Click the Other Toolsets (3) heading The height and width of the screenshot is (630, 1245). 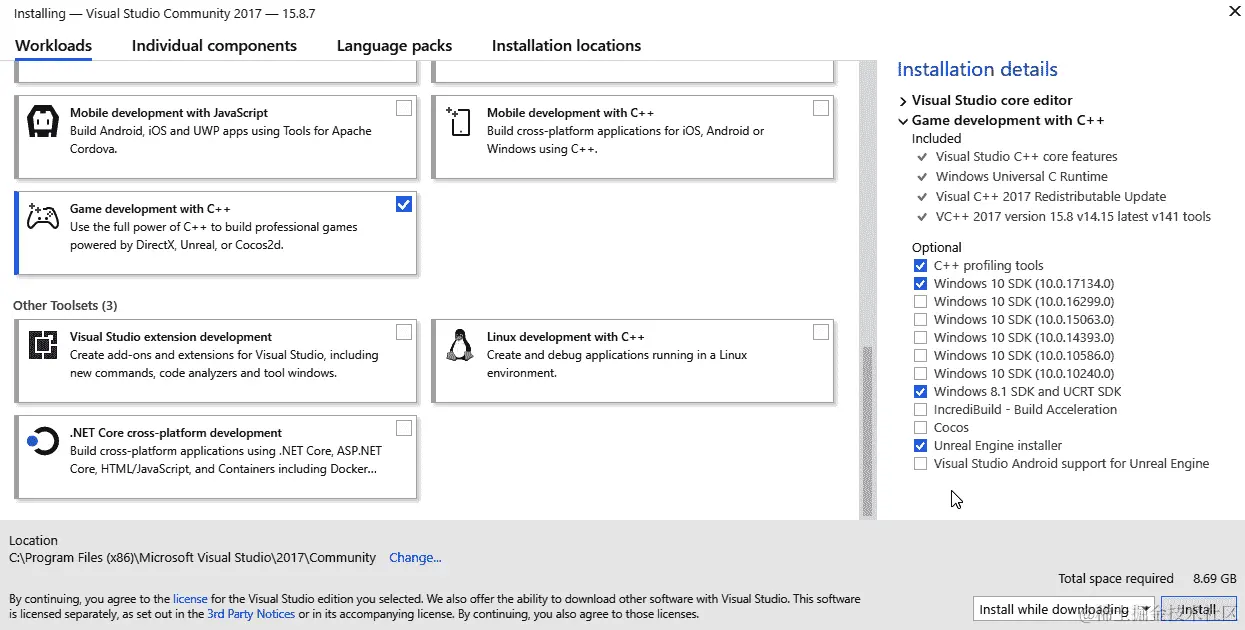click(x=65, y=306)
